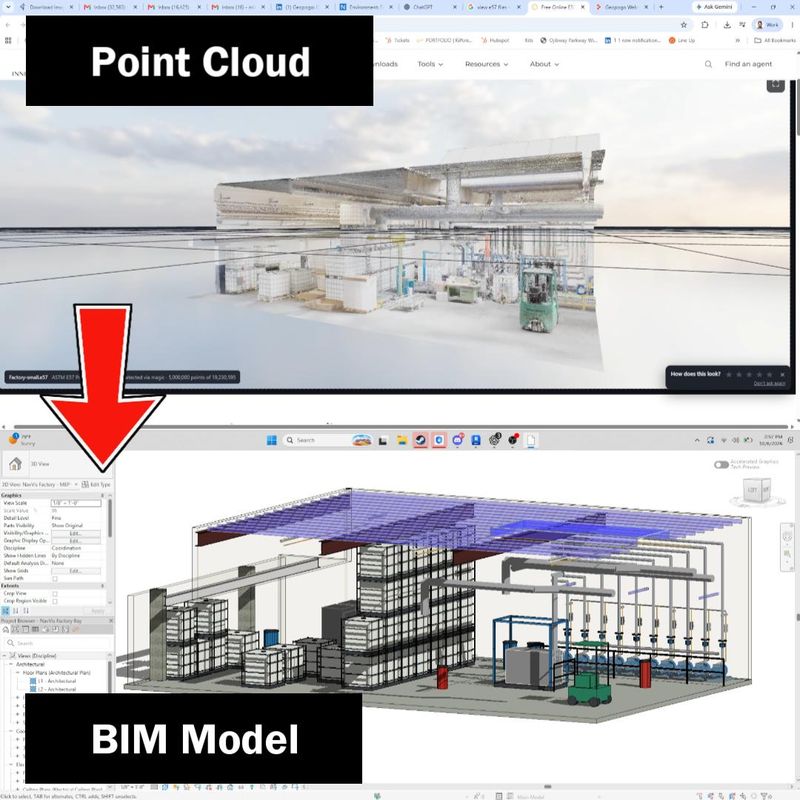The width and height of the screenshot is (800, 800).
Task: Collapse the Views (Discipline) tree node
Action: coord(5,656)
